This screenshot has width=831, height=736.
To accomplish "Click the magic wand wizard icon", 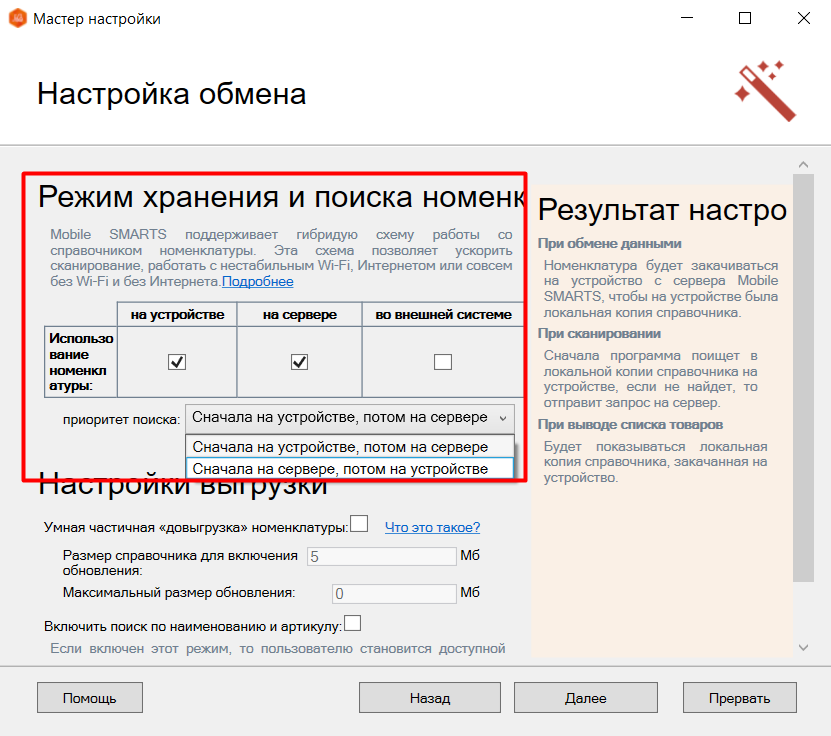I will coord(765,91).
